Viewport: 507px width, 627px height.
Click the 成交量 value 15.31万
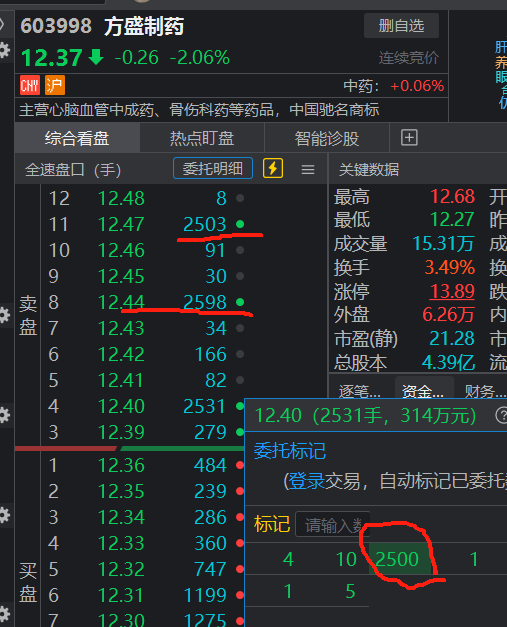click(x=443, y=243)
